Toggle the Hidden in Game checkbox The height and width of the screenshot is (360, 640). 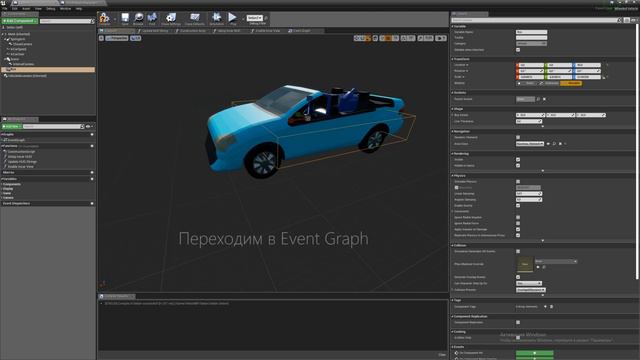click(518, 165)
